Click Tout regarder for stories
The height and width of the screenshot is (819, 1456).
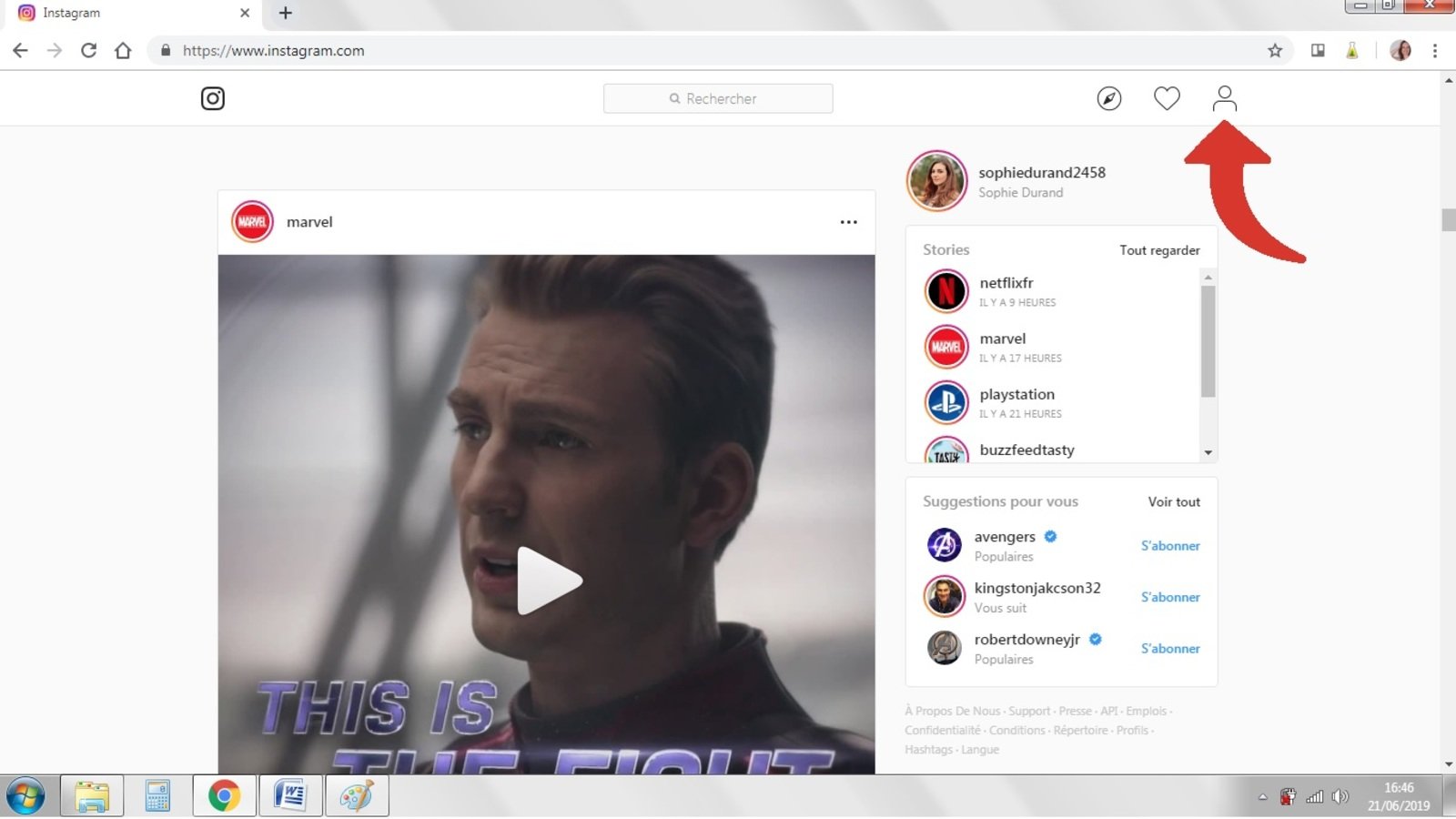click(x=1159, y=250)
